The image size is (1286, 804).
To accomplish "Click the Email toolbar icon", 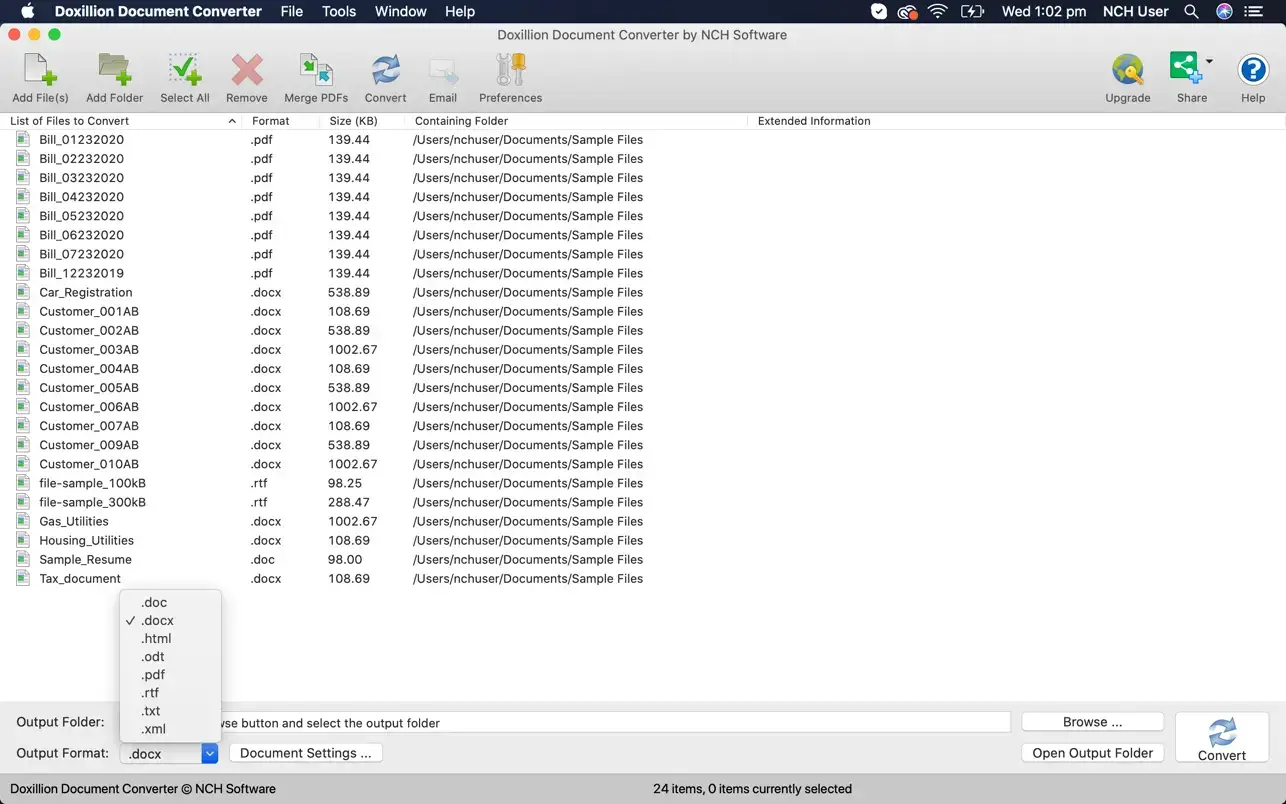I will point(443,78).
